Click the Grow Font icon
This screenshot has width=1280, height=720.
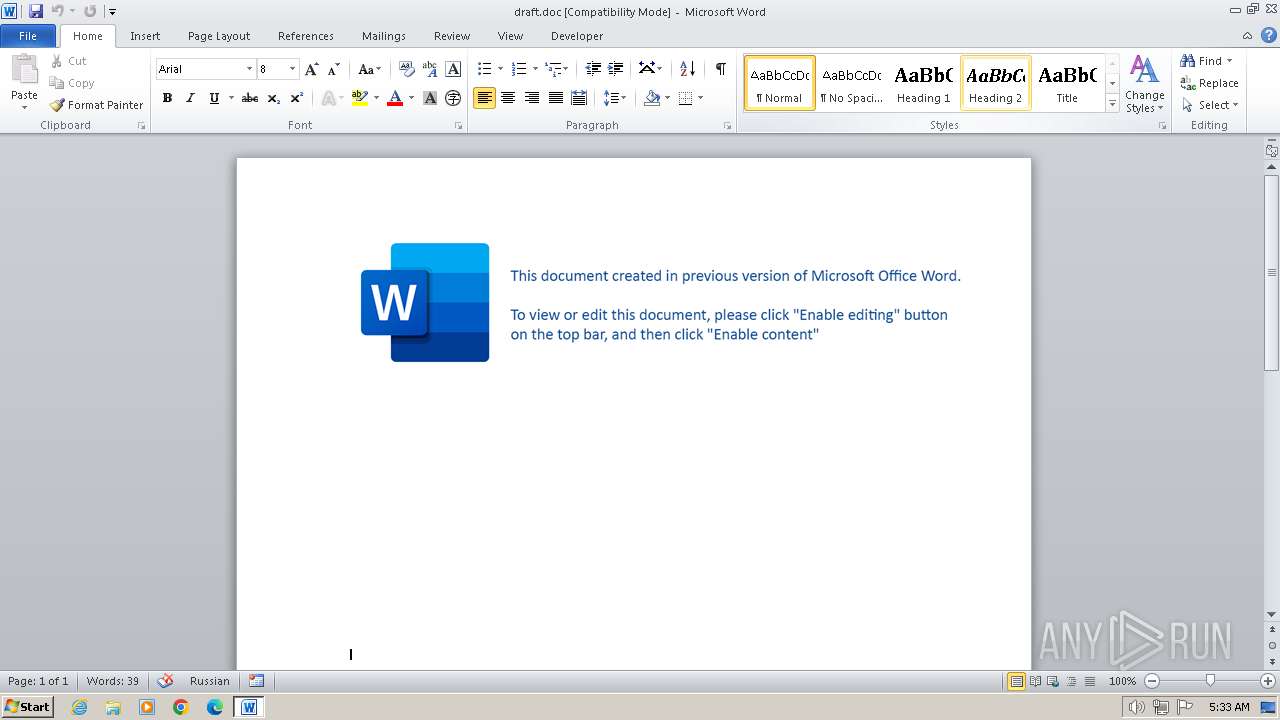[x=312, y=69]
